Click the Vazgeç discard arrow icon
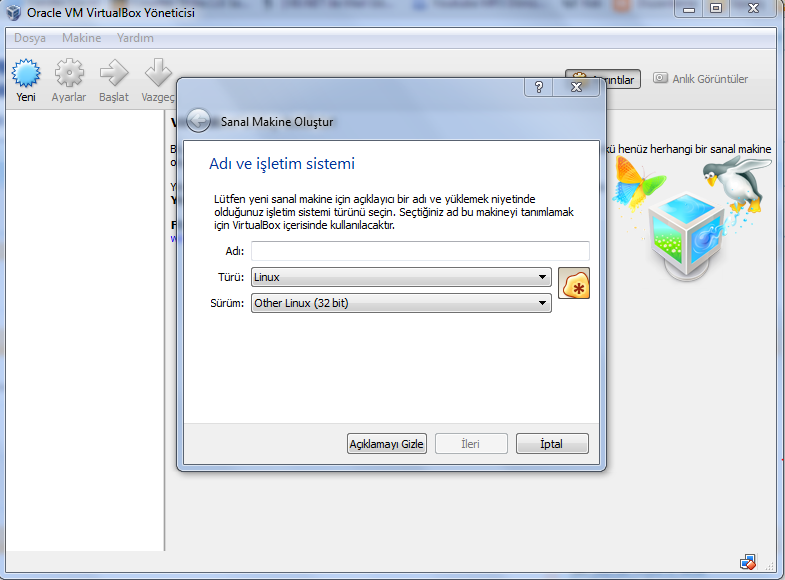The image size is (785, 580). point(158,80)
